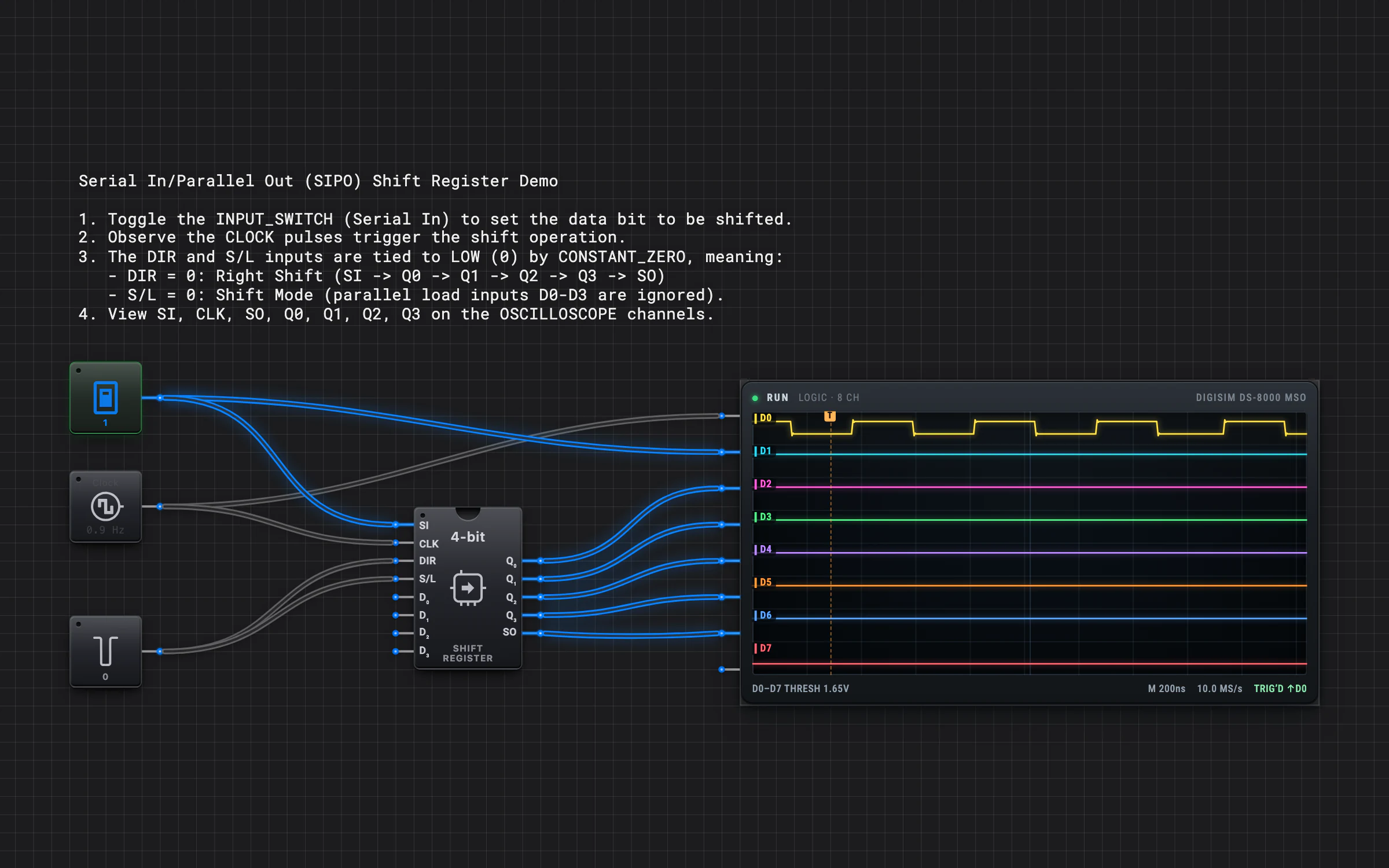This screenshot has height=868, width=1389.
Task: Click the TRIG'D ↑D0 trigger status
Action: 1280,689
